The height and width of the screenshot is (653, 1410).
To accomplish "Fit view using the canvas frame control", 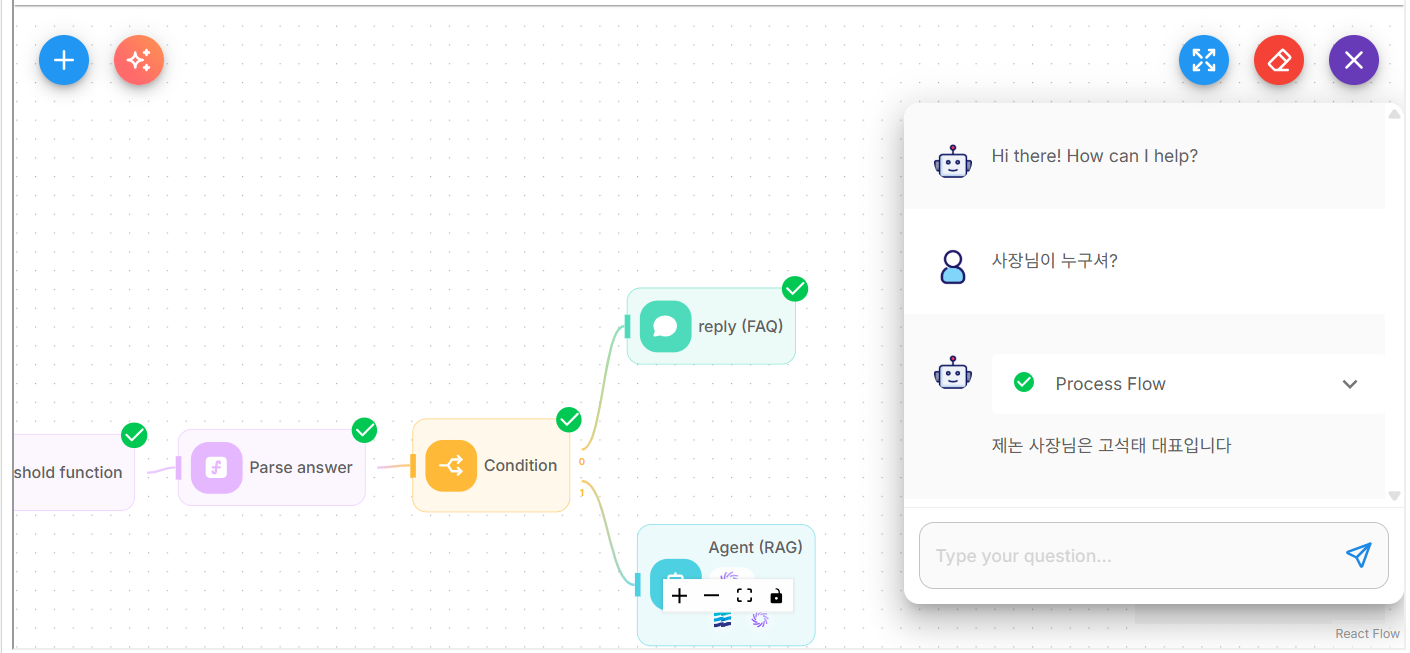I will 744,596.
